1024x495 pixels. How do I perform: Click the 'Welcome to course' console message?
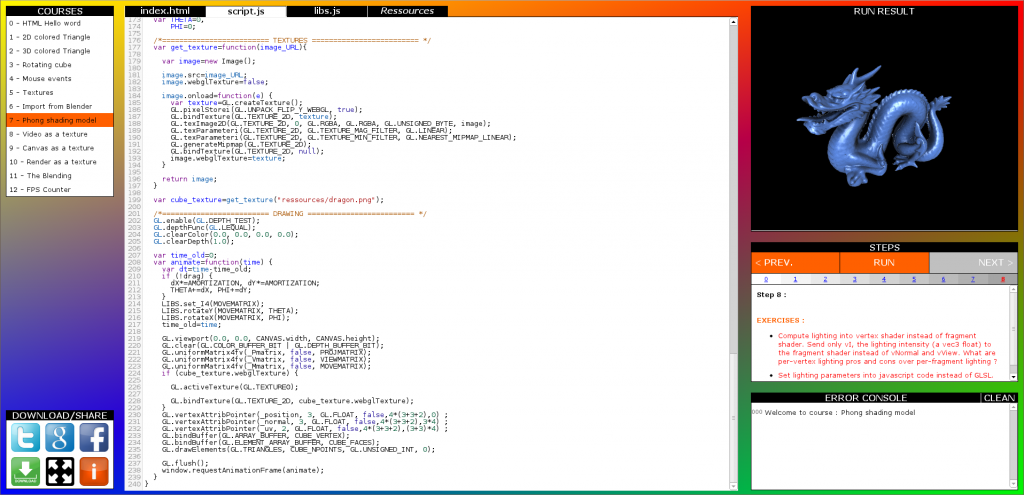tap(840, 413)
